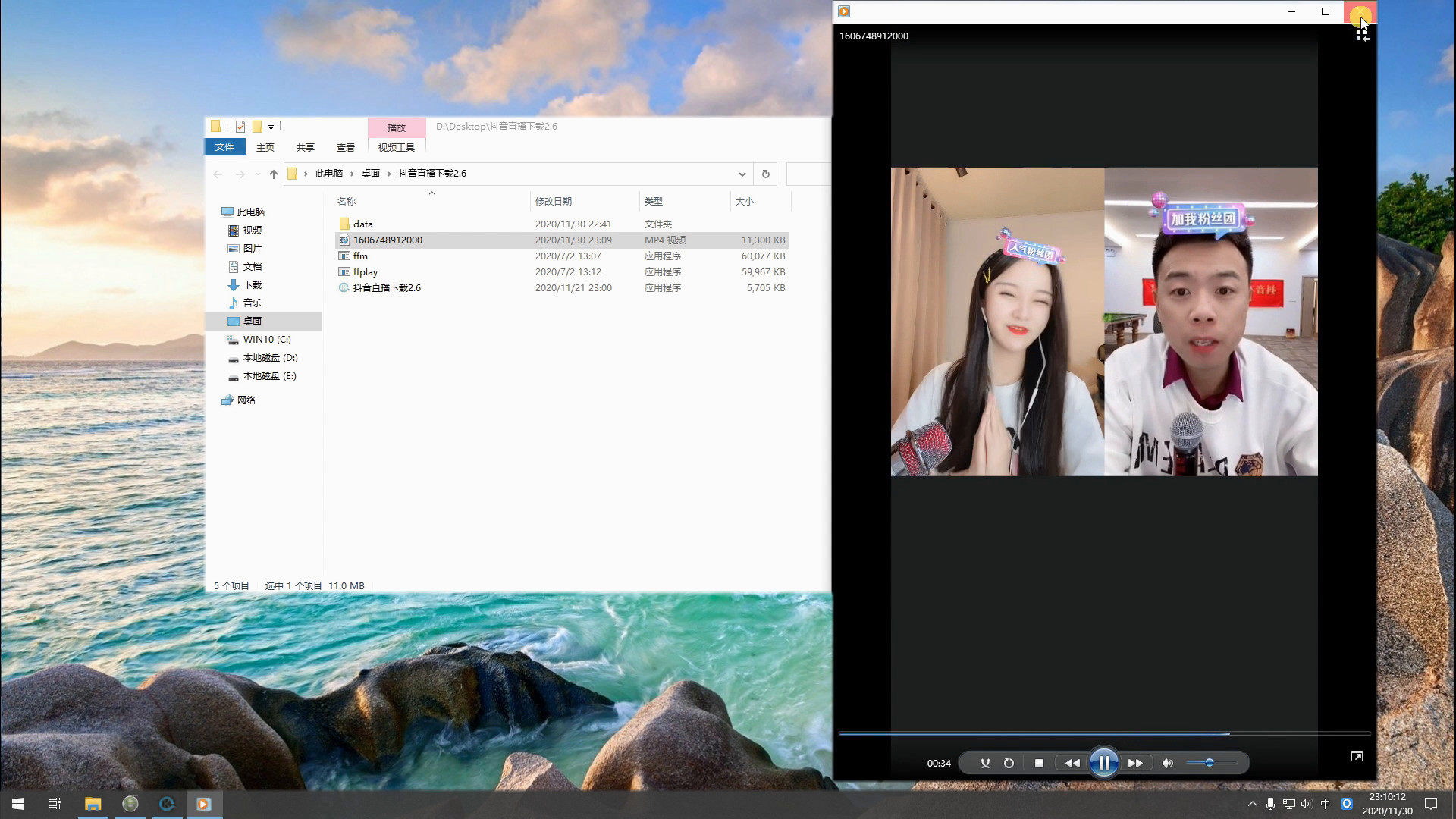
Task: Refresh the current folder view
Action: (x=765, y=174)
